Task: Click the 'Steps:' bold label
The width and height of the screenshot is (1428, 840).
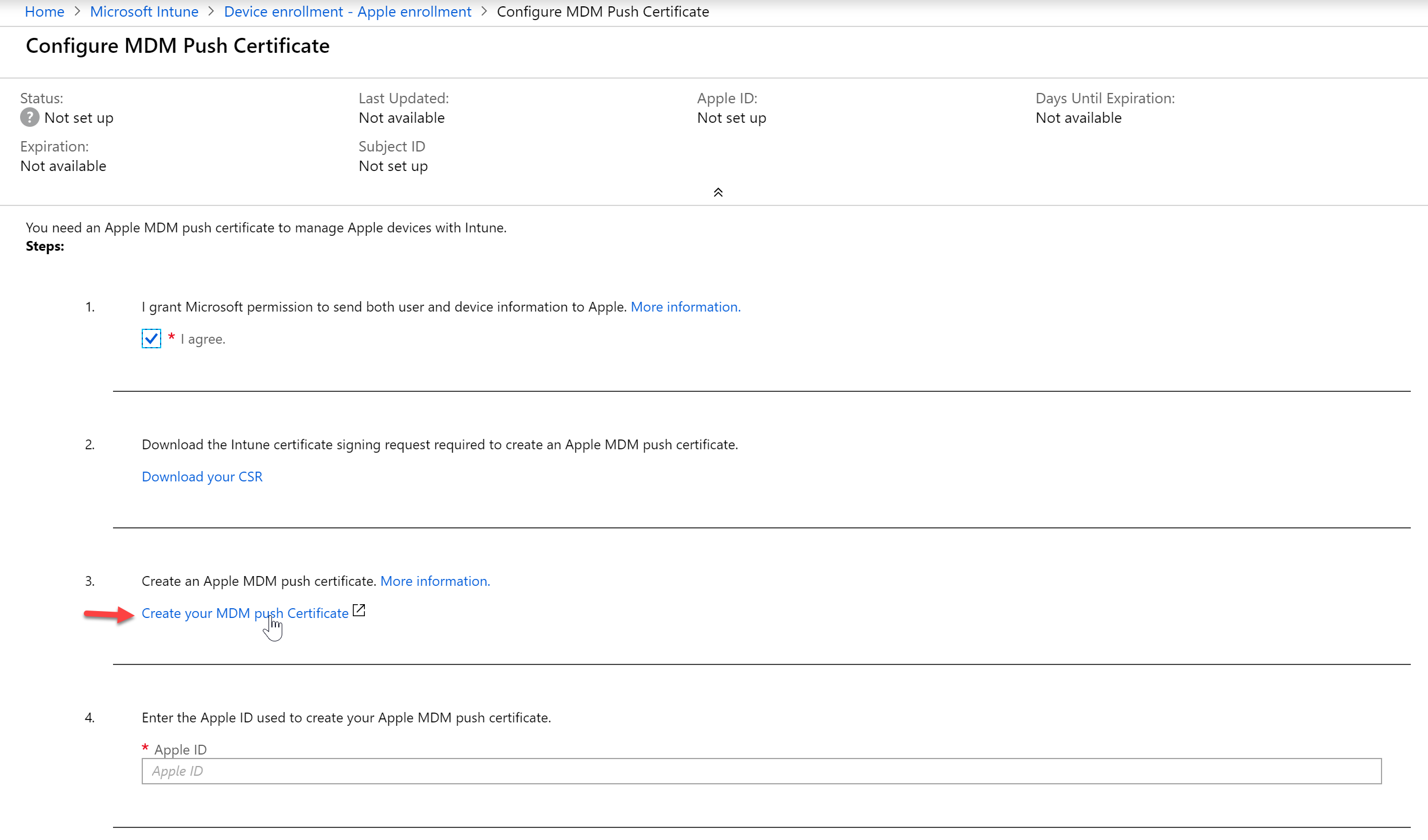Action: pos(45,246)
